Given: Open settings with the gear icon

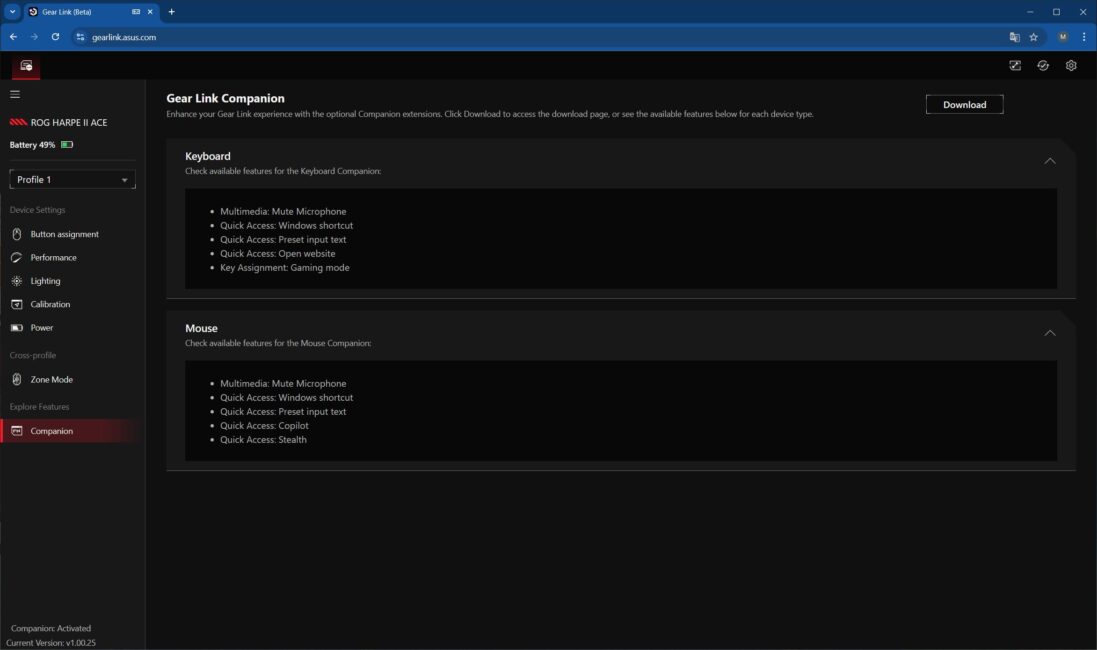Looking at the screenshot, I should pyautogui.click(x=1071, y=66).
